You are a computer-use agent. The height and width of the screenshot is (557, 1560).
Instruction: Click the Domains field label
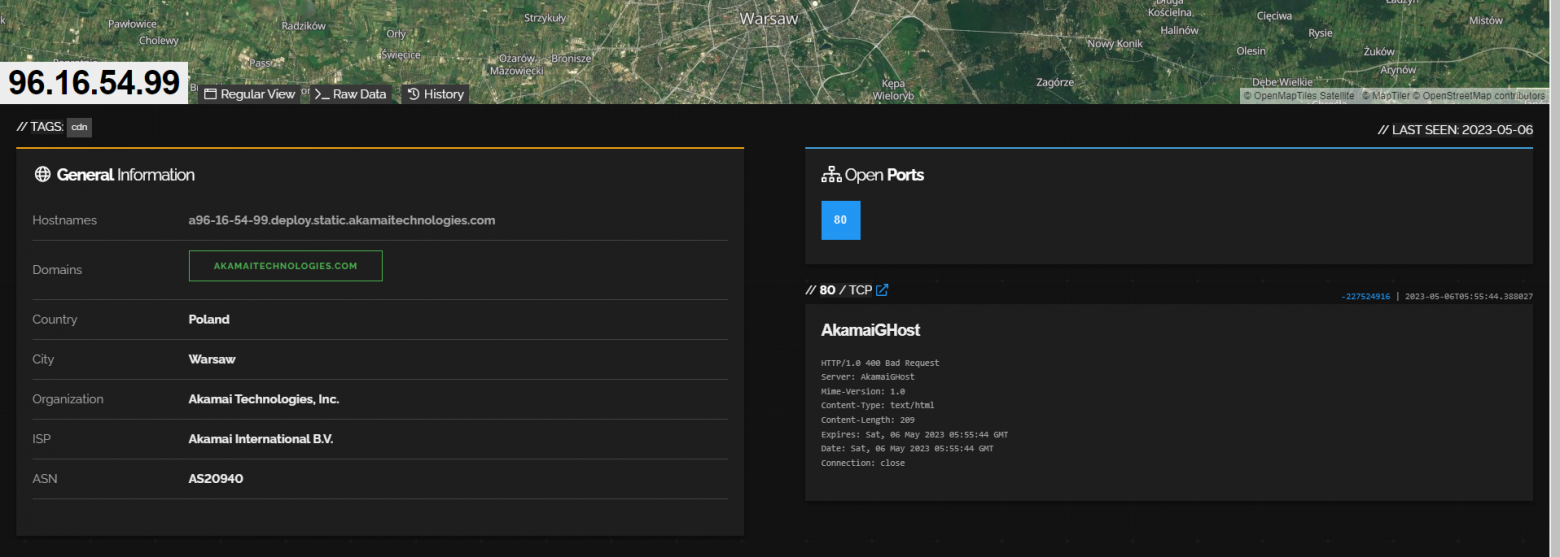tap(57, 270)
